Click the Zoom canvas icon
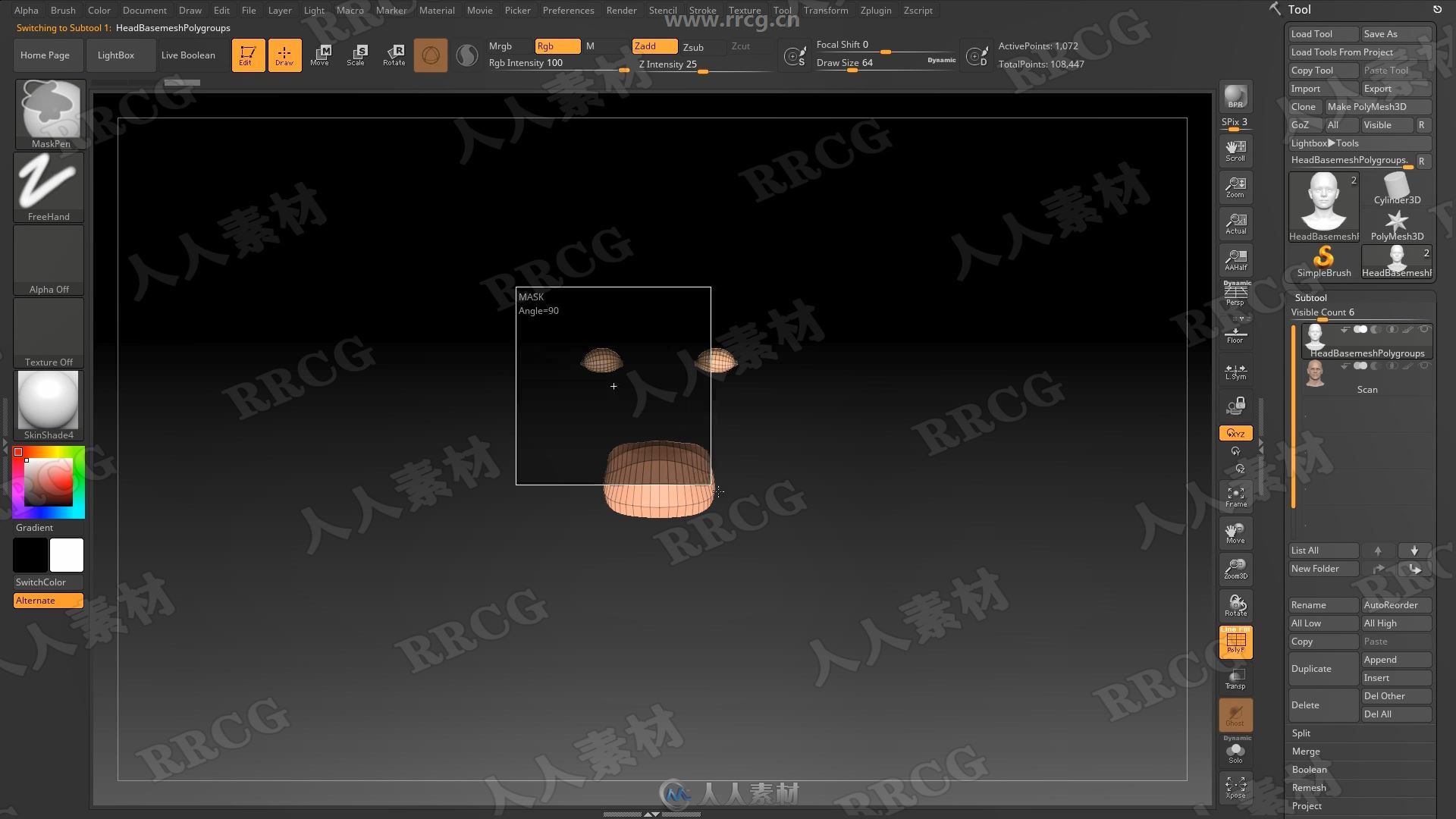The height and width of the screenshot is (819, 1456). (1235, 187)
